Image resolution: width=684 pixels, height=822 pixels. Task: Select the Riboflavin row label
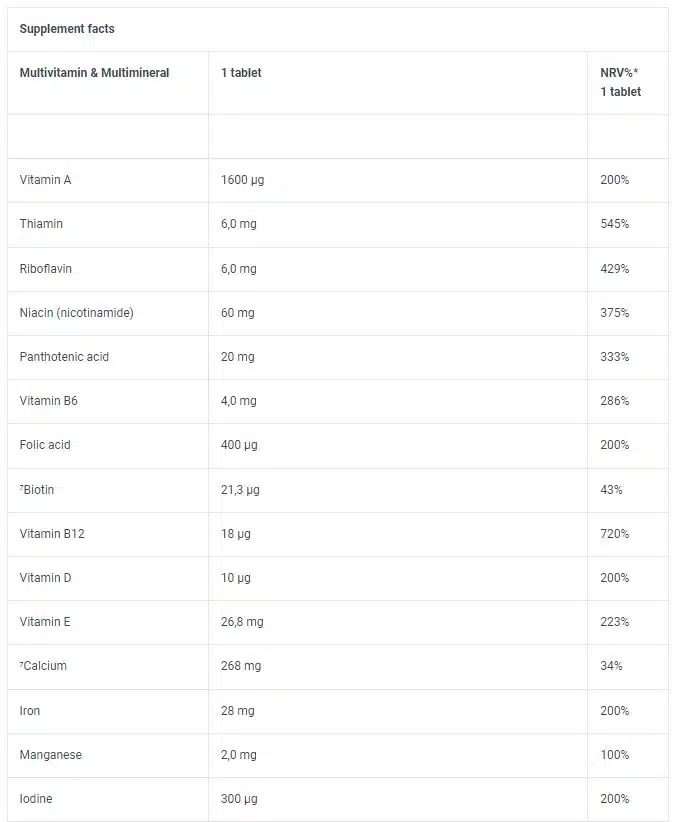(x=46, y=269)
